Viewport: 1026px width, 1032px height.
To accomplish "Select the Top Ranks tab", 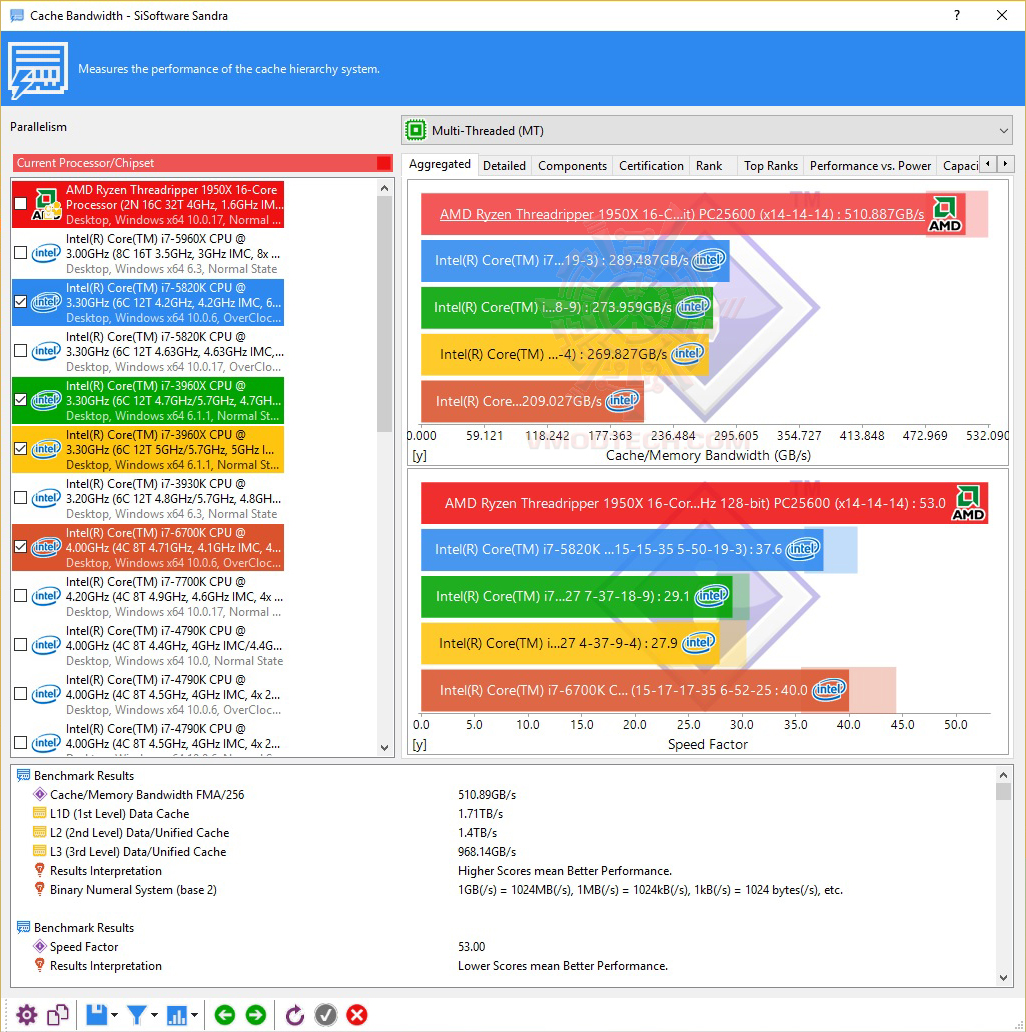I will (771, 166).
